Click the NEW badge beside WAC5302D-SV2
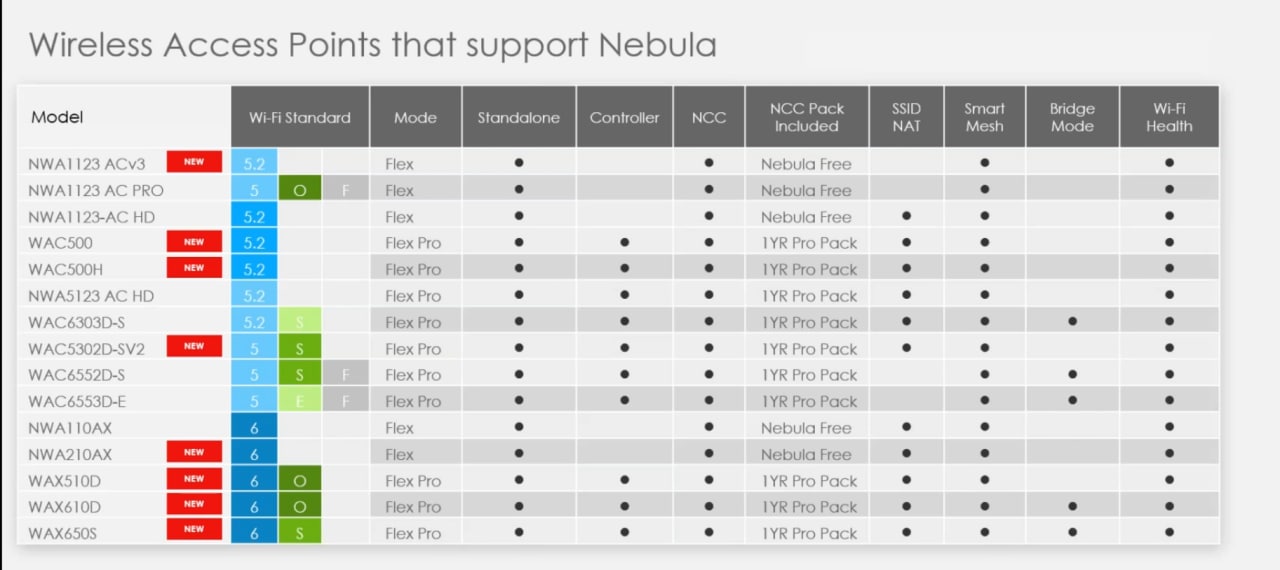 click(x=194, y=347)
